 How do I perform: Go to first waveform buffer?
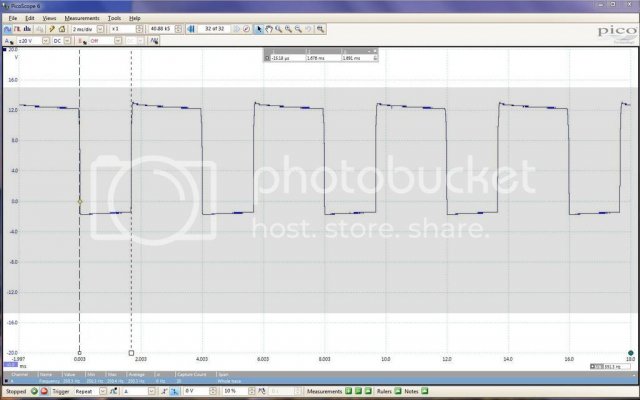click(x=191, y=29)
